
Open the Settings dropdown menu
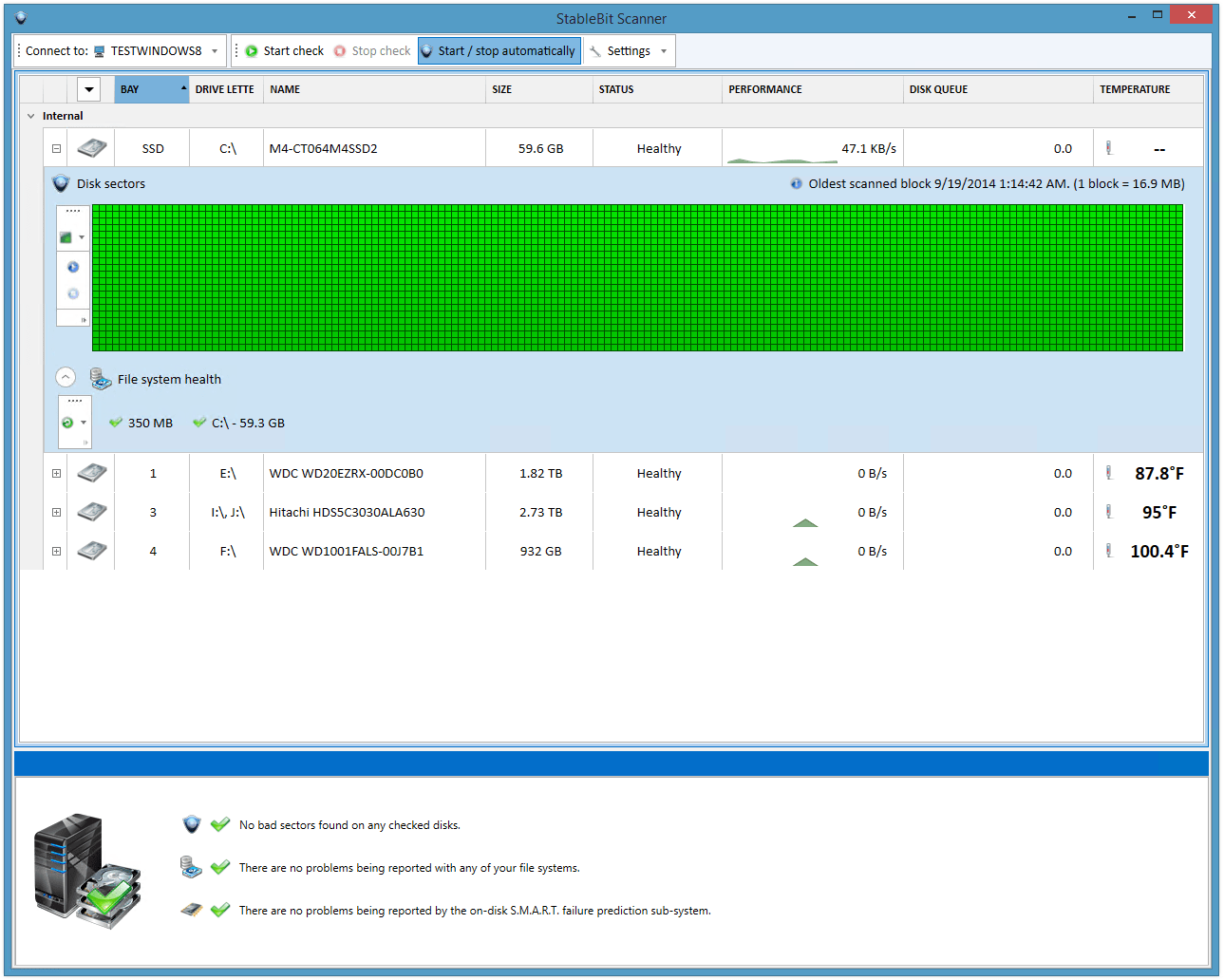[629, 51]
